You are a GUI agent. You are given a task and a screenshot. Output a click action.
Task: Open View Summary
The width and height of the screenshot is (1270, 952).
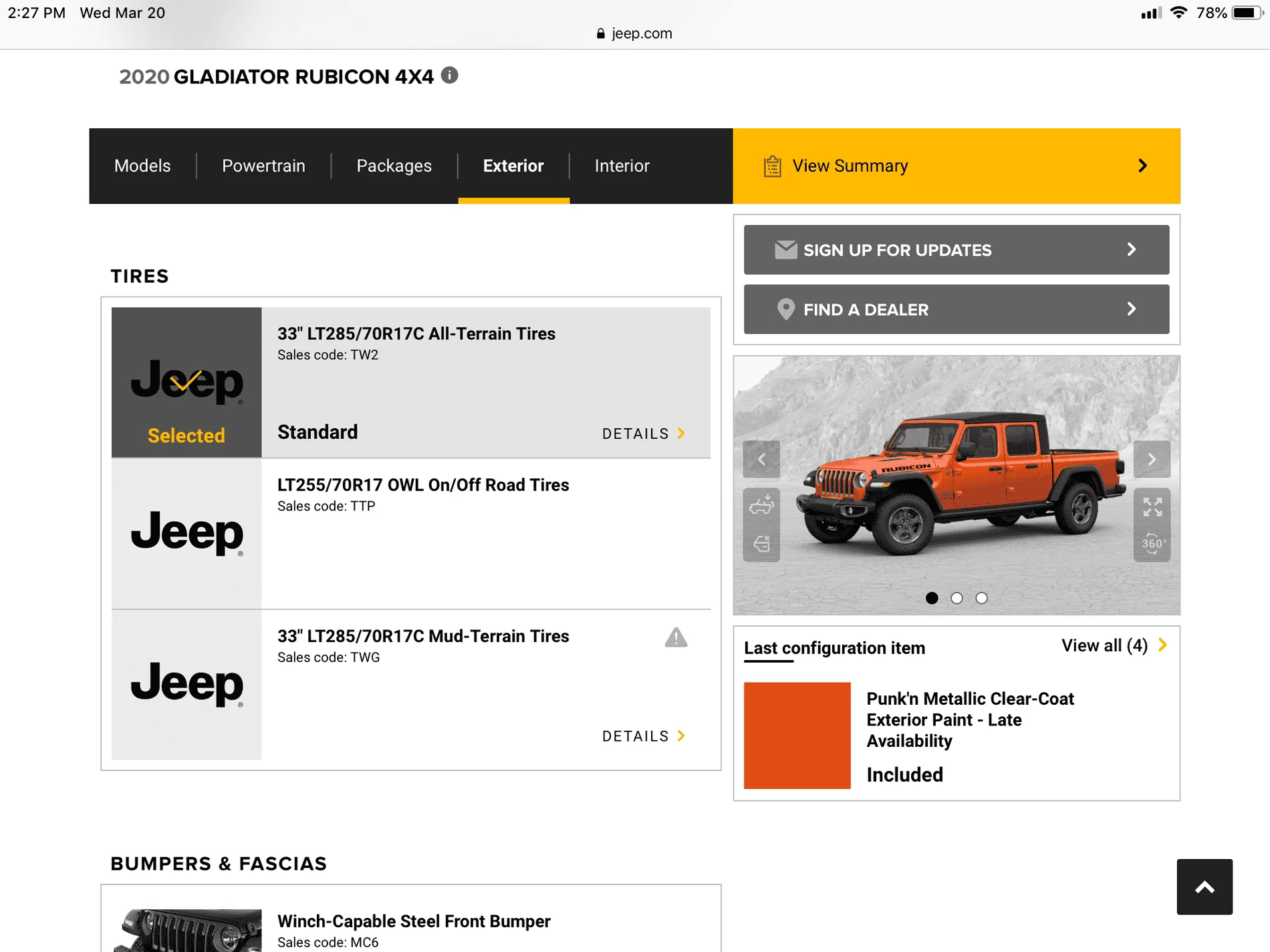tap(957, 166)
